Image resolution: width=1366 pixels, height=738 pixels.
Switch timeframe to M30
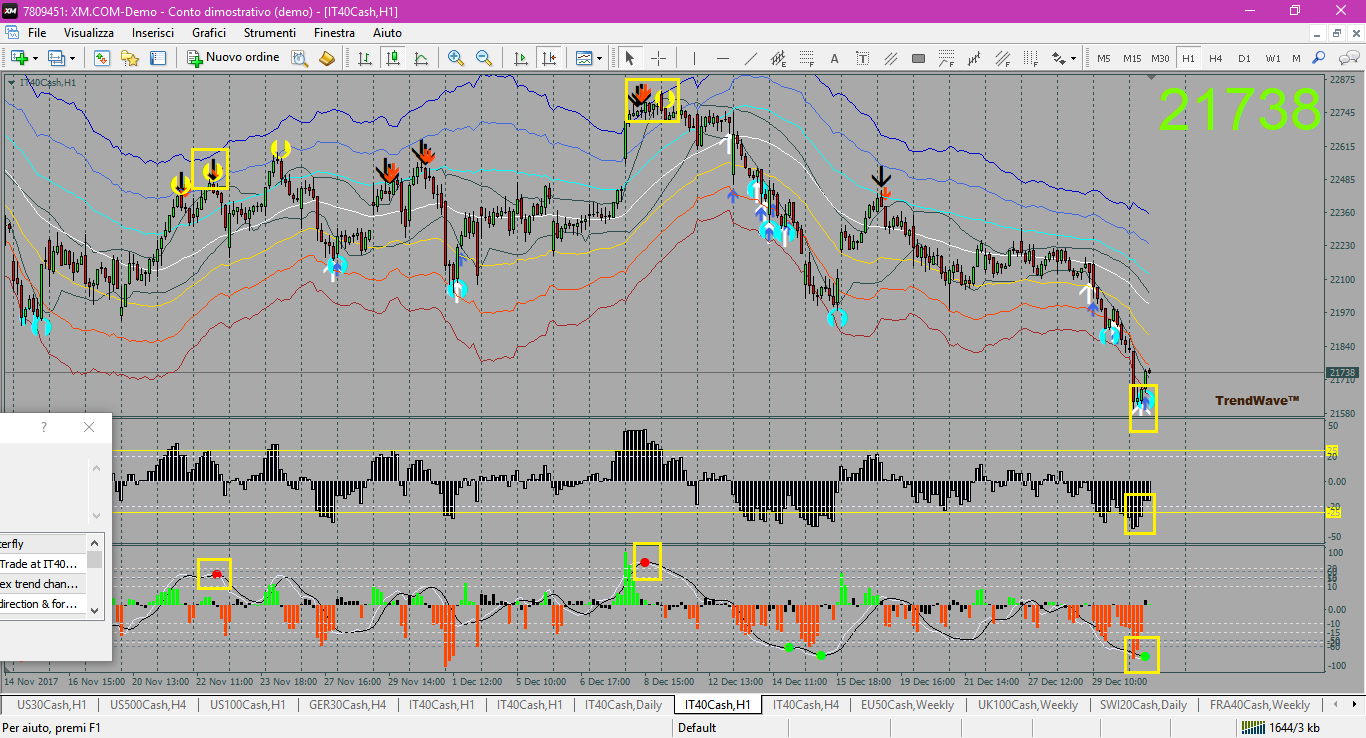tap(1160, 58)
